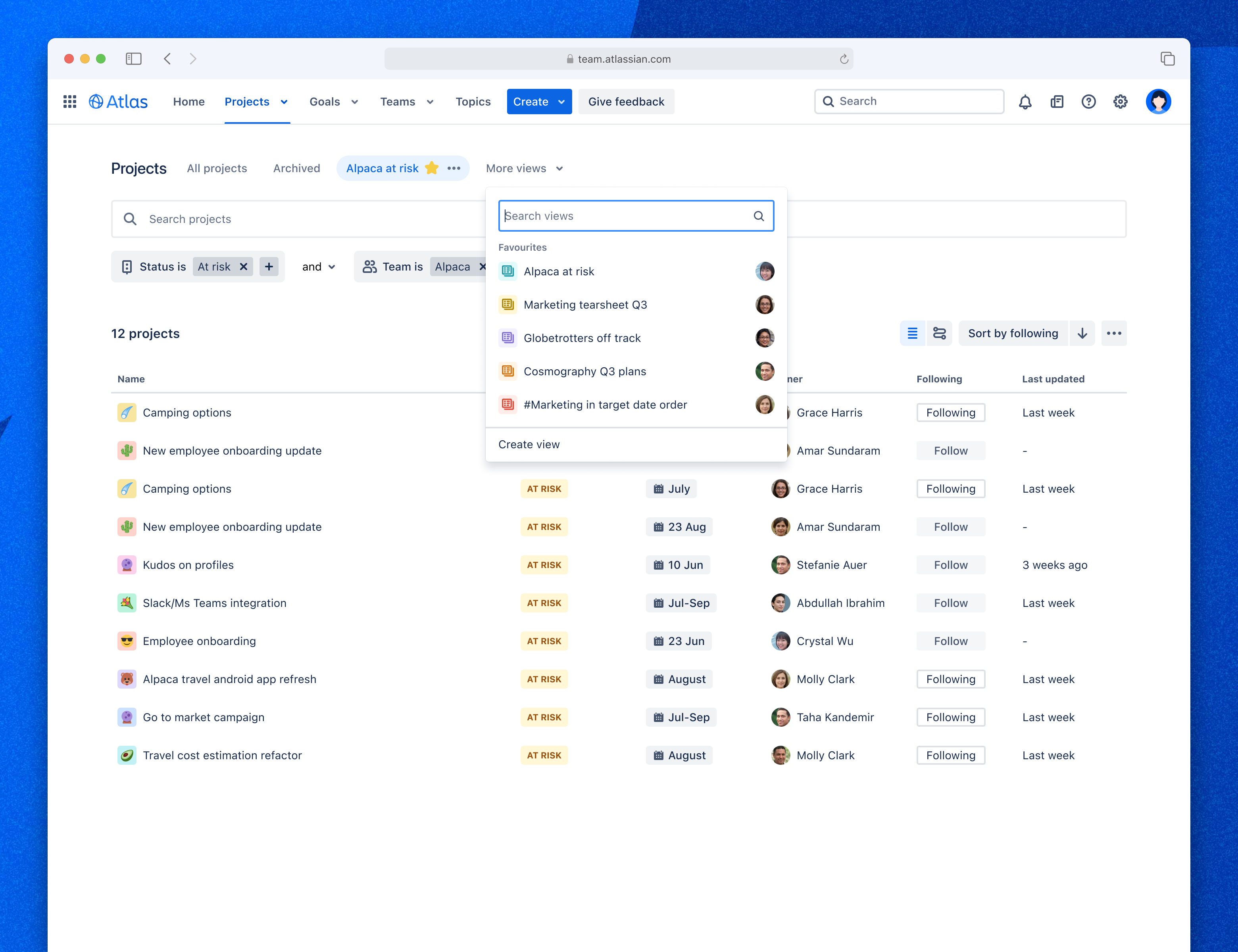Toggle Following status for Kudos on profiles
This screenshot has width=1238, height=952.
(x=950, y=565)
